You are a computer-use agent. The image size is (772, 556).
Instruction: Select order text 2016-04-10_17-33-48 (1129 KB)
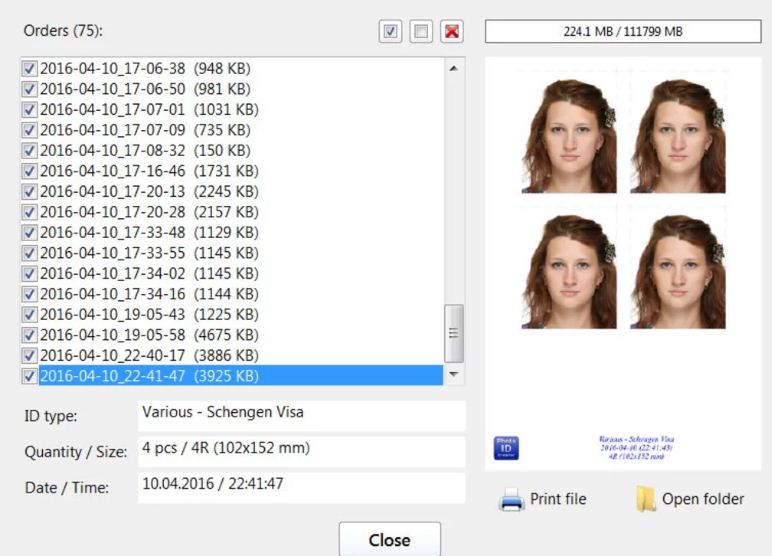point(149,232)
